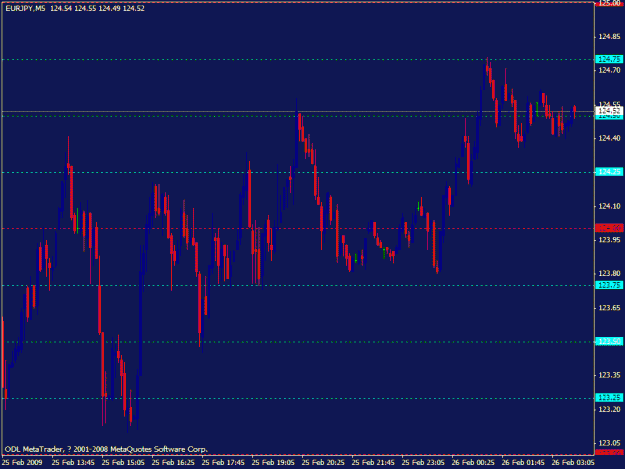Click the 124.70 price axis label
Screen dimensions: 625x469
[x=609, y=71]
